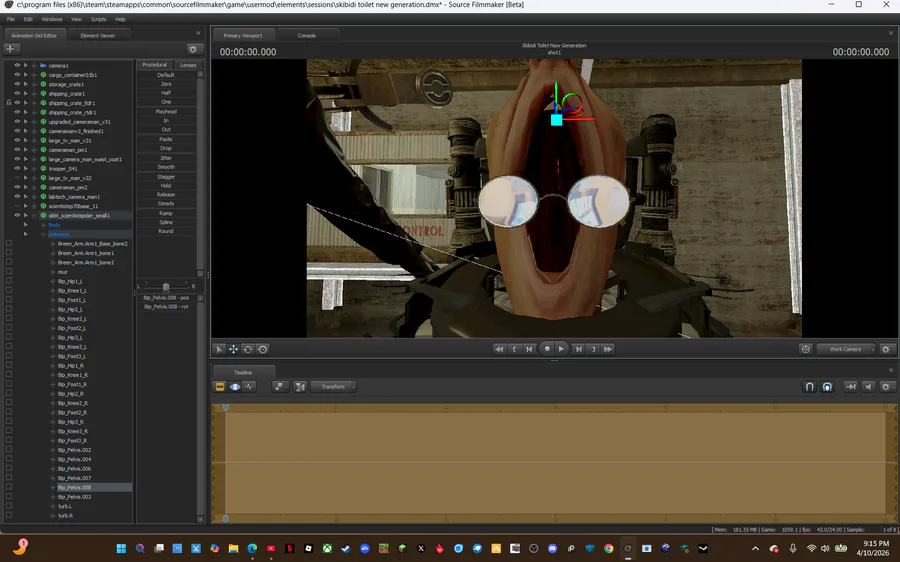Viewport: 900px width, 562px height.
Task: Open the timeline settings gear icon
Action: pos(886,386)
